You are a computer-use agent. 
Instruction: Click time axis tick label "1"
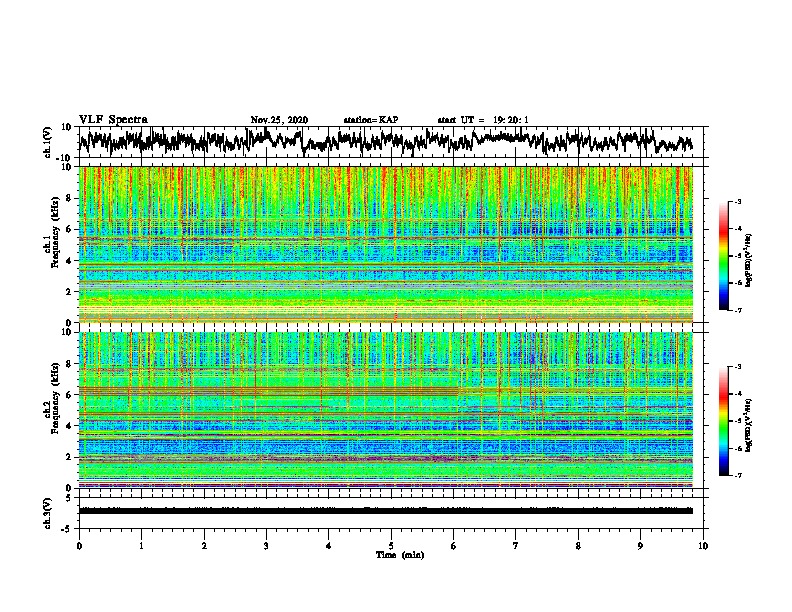click(142, 546)
